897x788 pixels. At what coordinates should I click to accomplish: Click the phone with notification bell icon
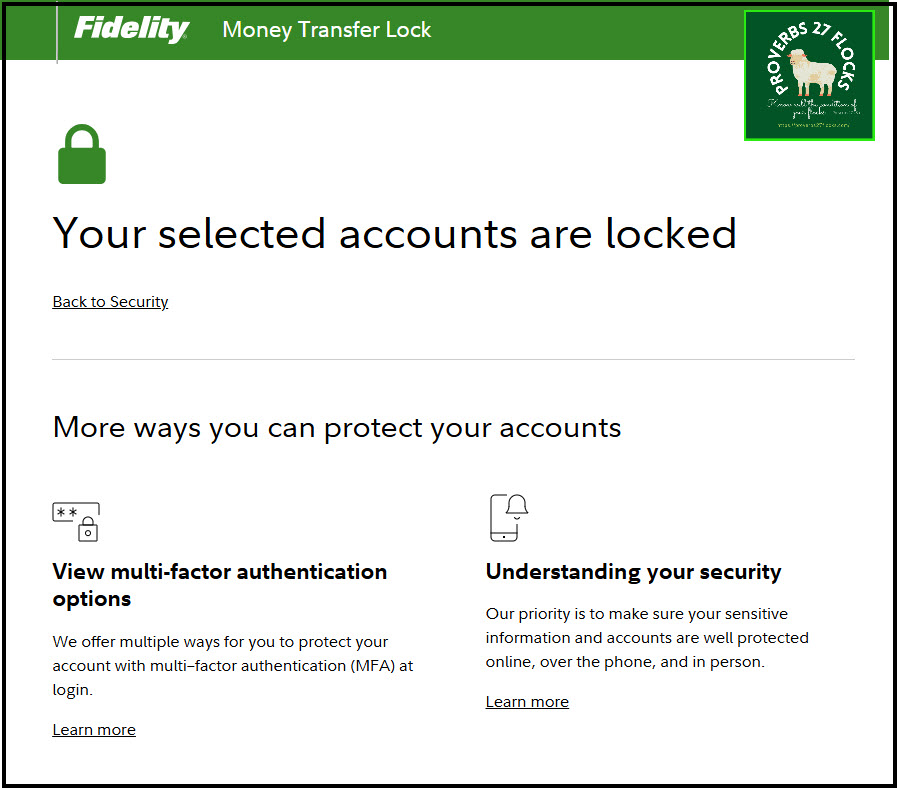(507, 517)
